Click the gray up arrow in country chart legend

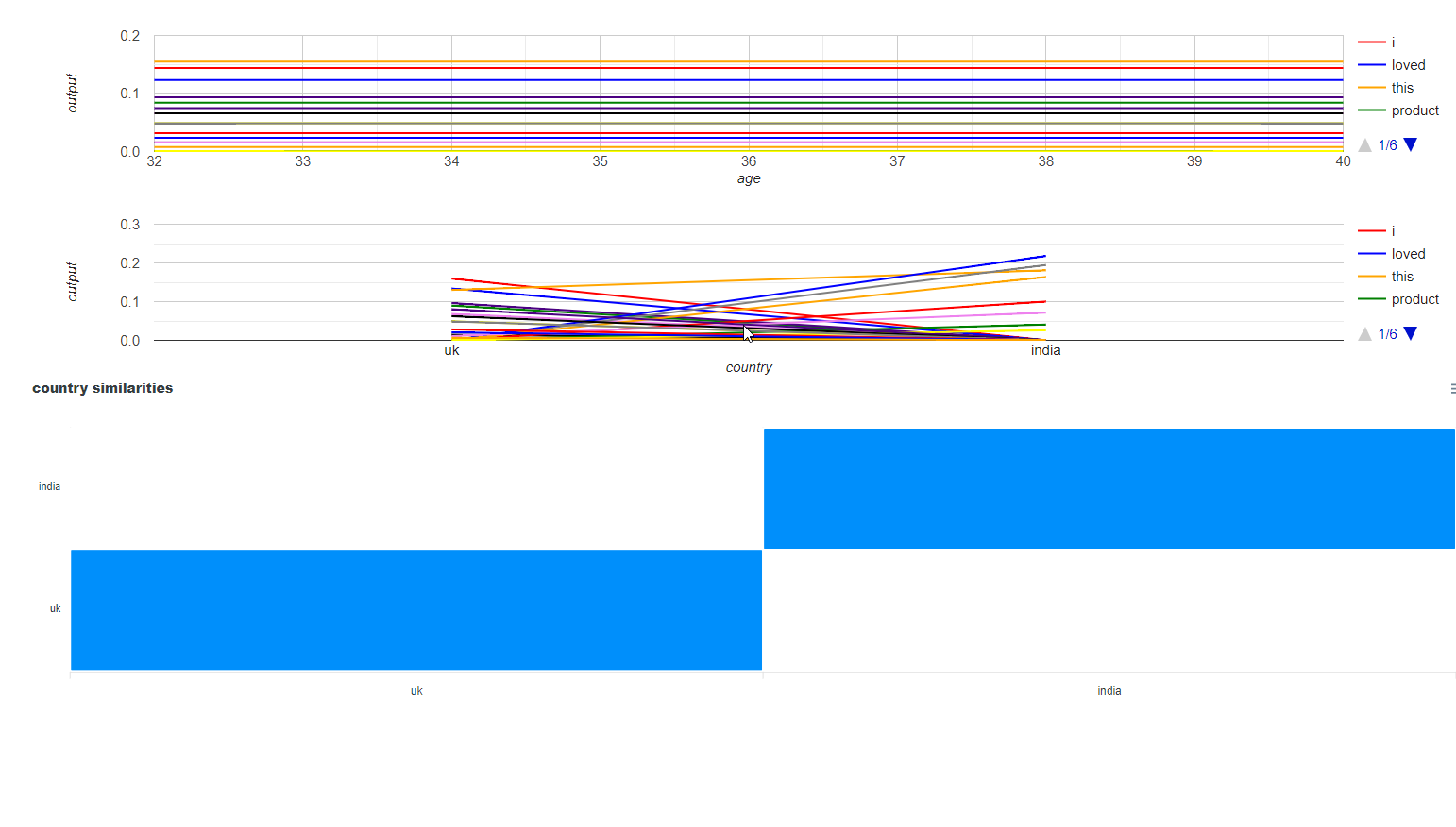click(x=1364, y=333)
